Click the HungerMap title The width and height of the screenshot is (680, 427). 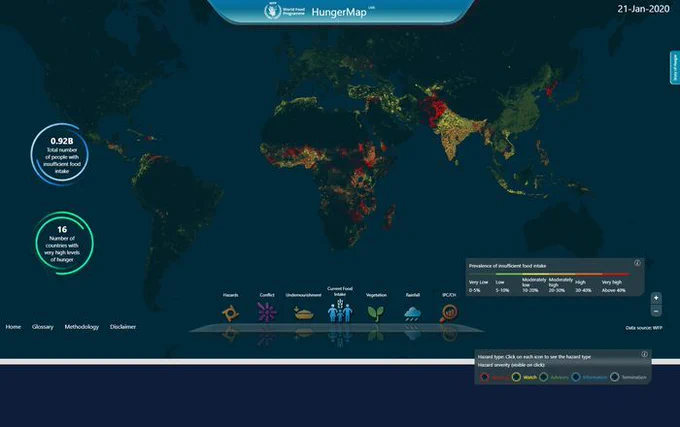(339, 12)
